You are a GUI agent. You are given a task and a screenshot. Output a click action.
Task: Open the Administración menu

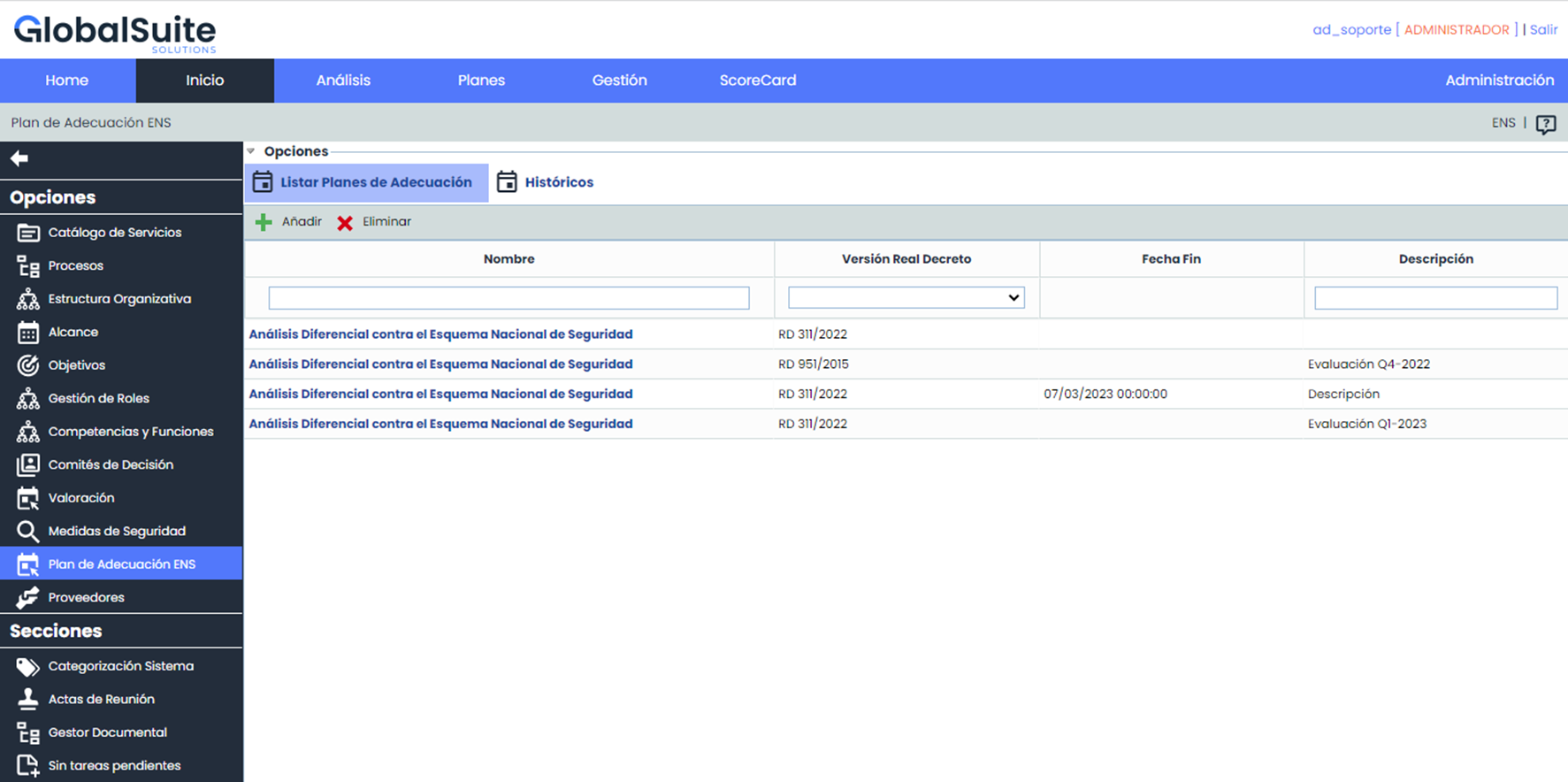pos(1499,80)
